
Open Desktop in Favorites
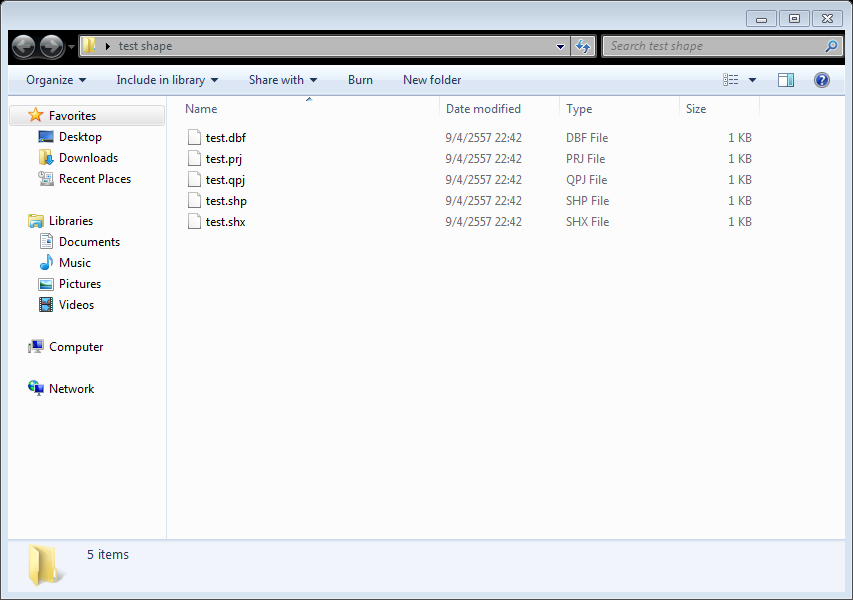pyautogui.click(x=80, y=137)
